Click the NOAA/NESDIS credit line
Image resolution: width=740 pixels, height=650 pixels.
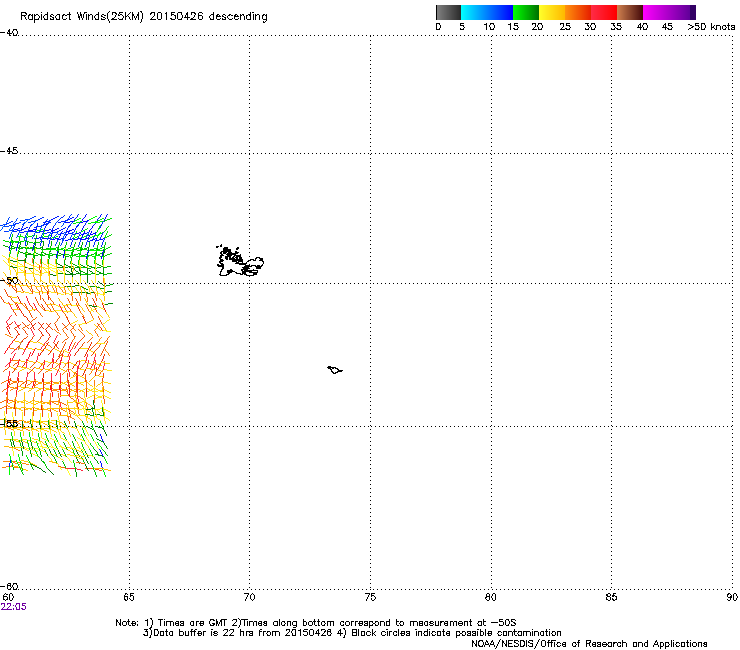click(x=589, y=644)
